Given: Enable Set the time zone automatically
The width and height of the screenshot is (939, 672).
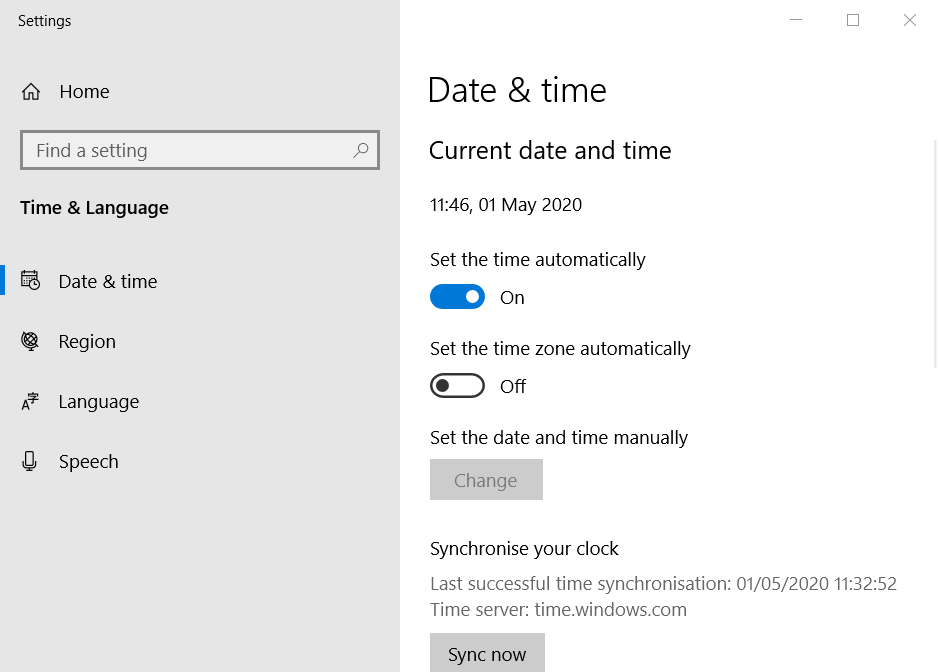Looking at the screenshot, I should [457, 386].
